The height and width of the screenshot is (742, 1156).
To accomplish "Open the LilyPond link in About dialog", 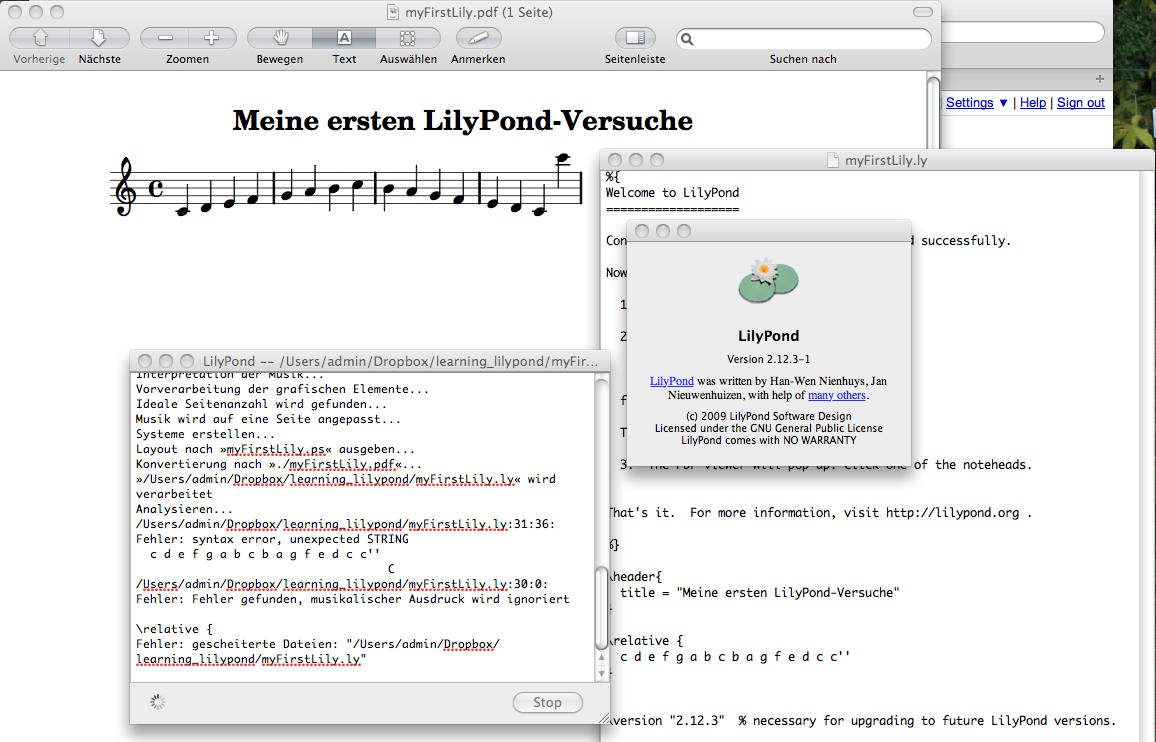I will click(x=672, y=381).
